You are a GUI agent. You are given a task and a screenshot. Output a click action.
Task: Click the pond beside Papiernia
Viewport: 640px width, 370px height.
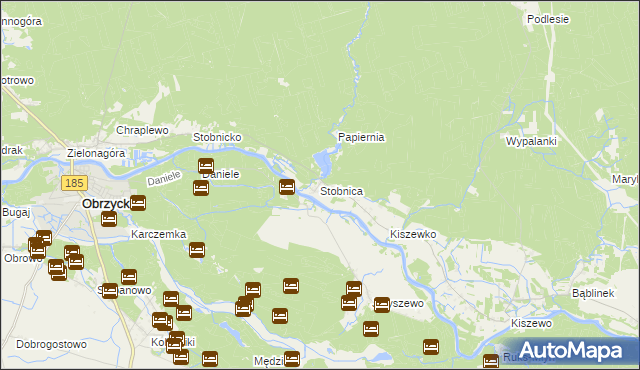(x=322, y=163)
